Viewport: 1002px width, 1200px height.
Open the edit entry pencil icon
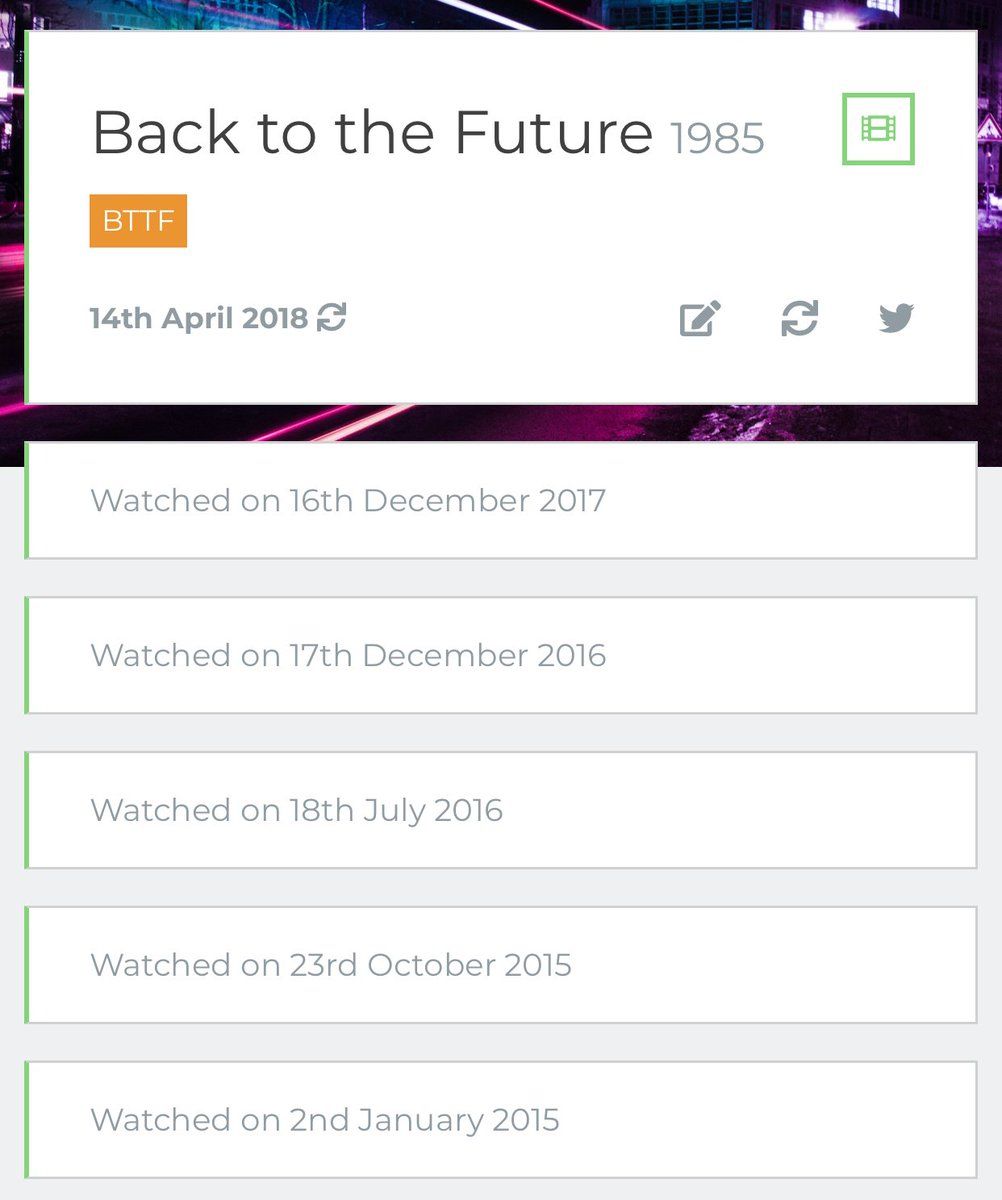click(x=700, y=319)
